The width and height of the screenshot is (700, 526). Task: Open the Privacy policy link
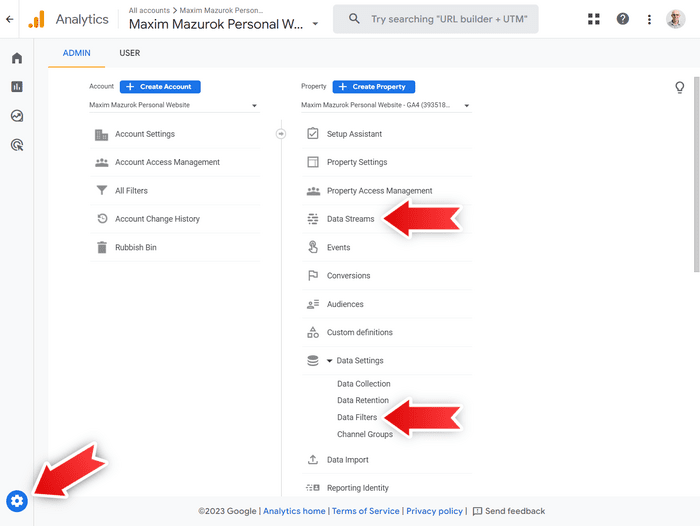434,511
